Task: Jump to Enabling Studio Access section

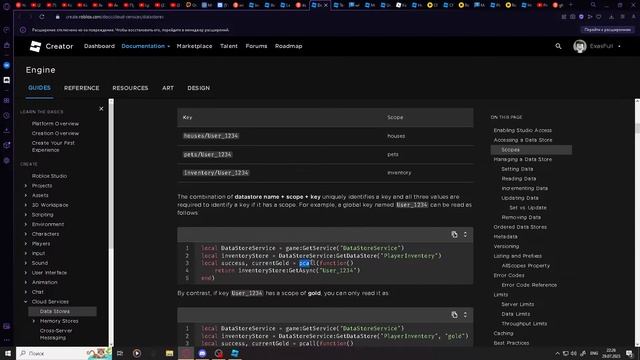Action: tap(522, 130)
